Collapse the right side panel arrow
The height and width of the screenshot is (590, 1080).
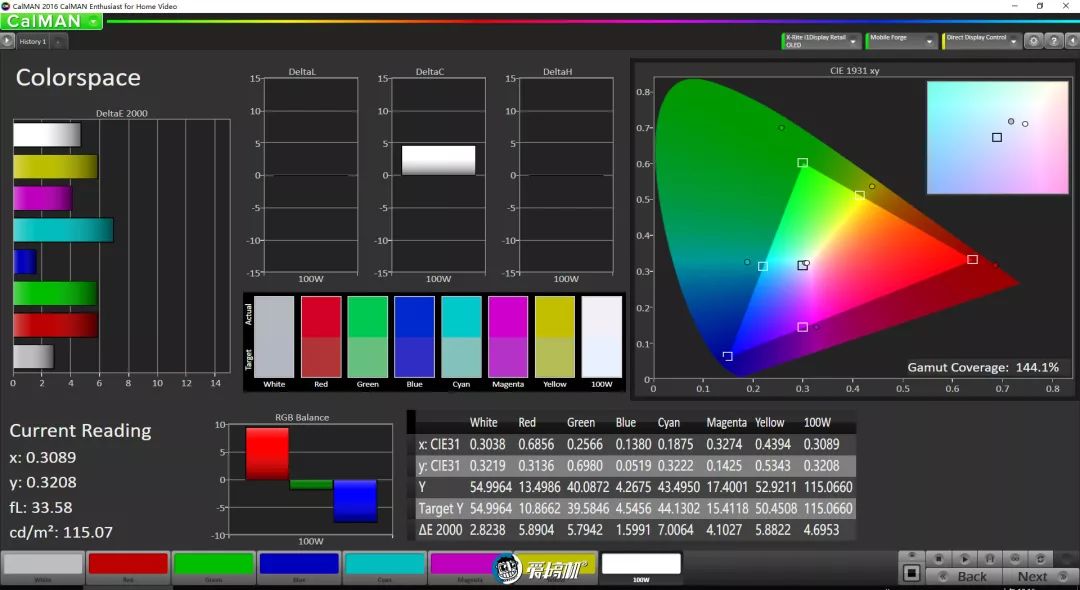[1071, 41]
